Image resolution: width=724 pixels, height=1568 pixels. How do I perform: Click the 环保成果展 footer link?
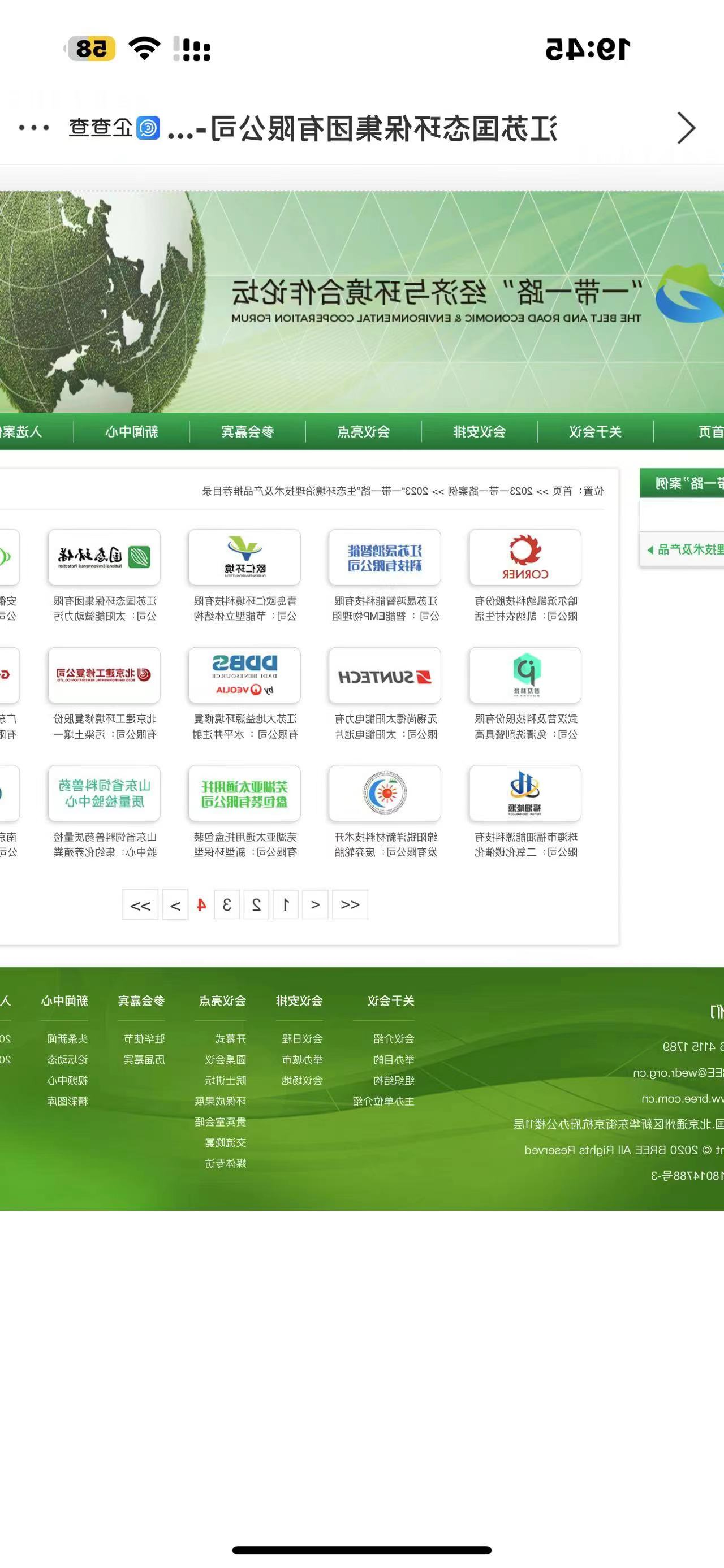click(221, 1101)
